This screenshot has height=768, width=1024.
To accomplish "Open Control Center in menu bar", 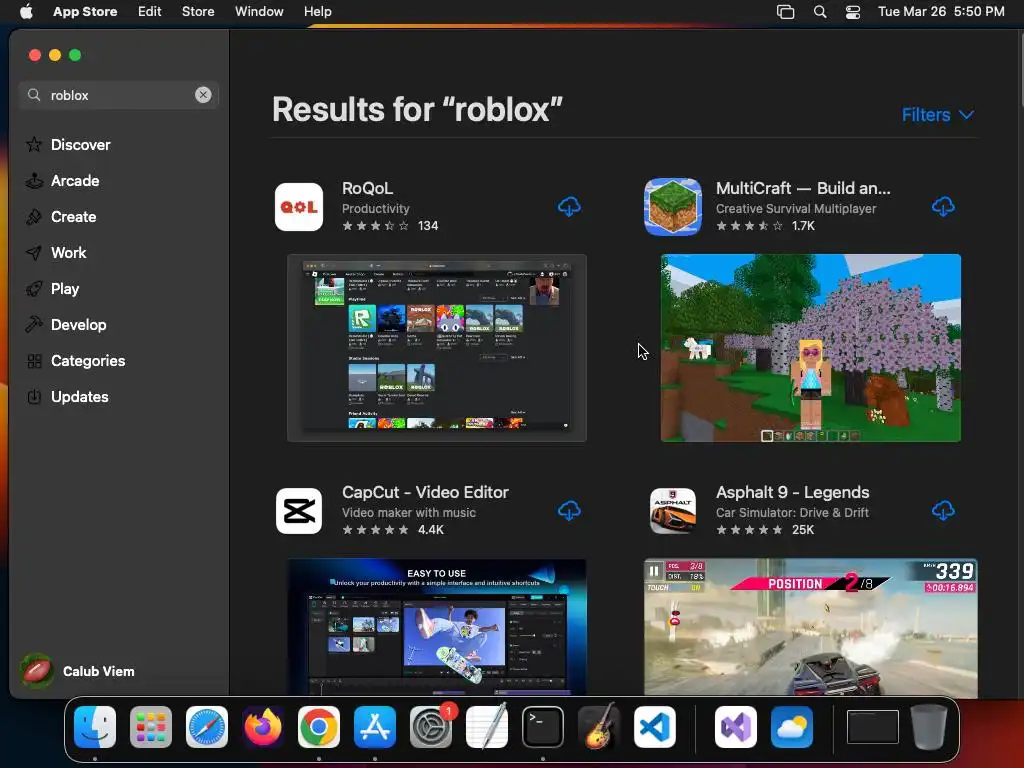I will 852,12.
